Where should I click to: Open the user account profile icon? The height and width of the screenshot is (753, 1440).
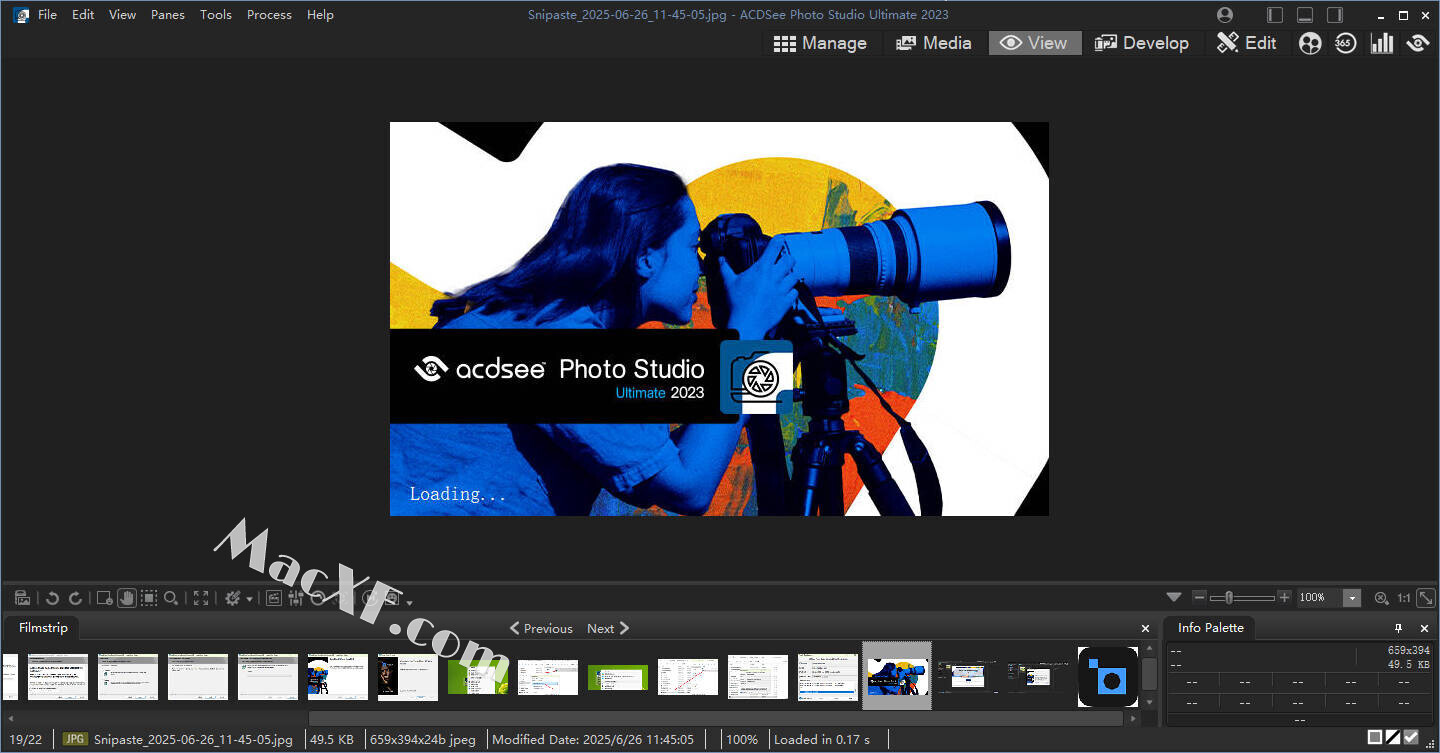pyautogui.click(x=1226, y=15)
